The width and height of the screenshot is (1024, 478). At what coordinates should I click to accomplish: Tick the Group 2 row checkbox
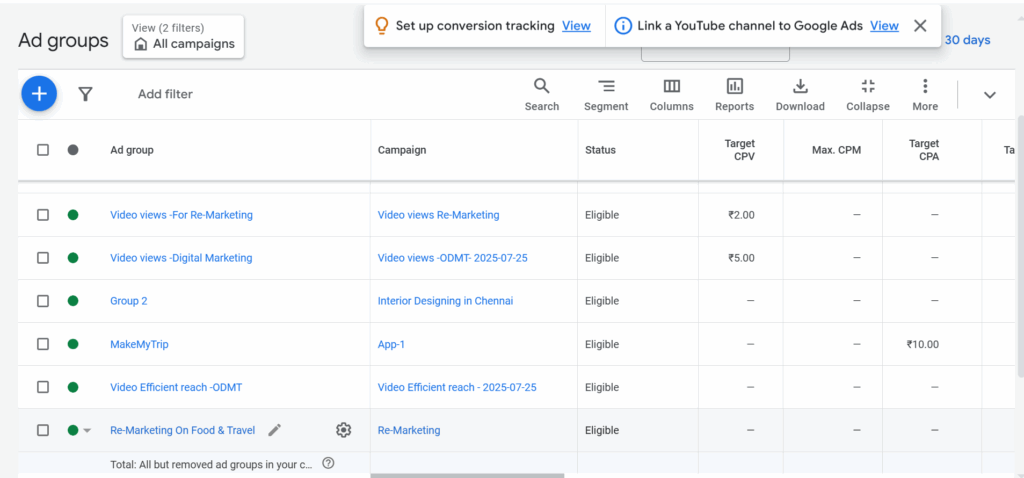(43, 301)
